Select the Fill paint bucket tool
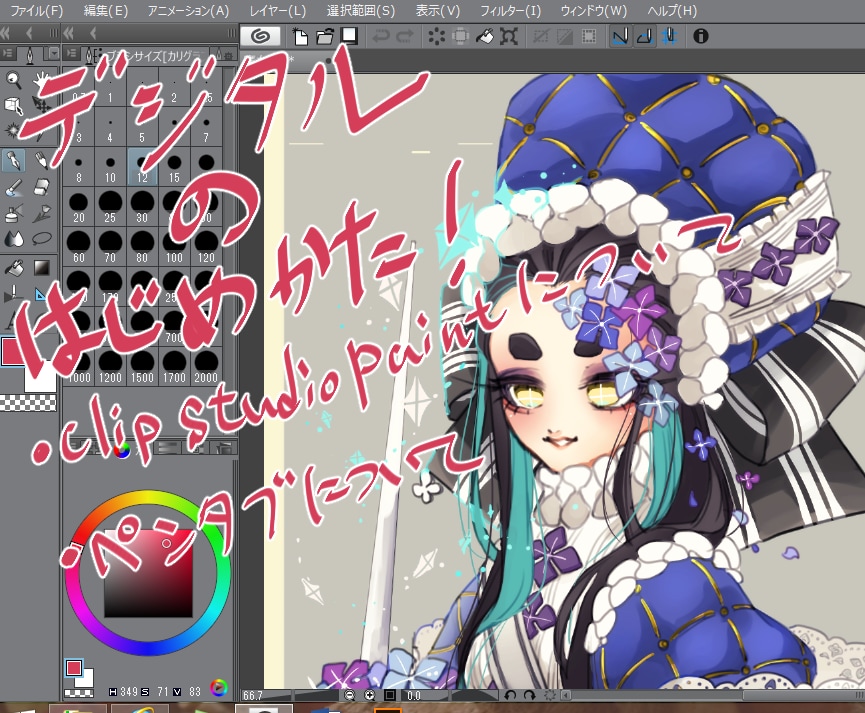The height and width of the screenshot is (713, 865). [x=14, y=268]
